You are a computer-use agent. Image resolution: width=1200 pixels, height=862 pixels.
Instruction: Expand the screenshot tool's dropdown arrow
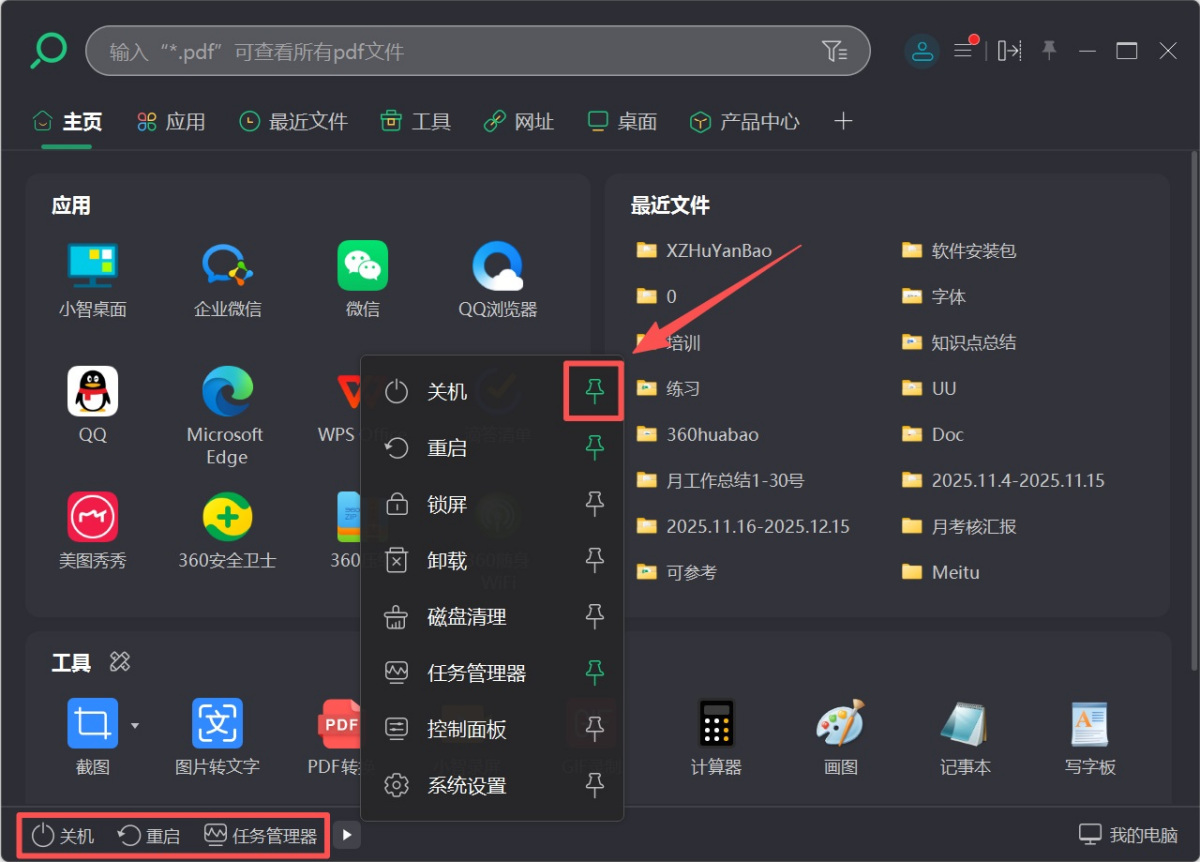click(x=133, y=724)
